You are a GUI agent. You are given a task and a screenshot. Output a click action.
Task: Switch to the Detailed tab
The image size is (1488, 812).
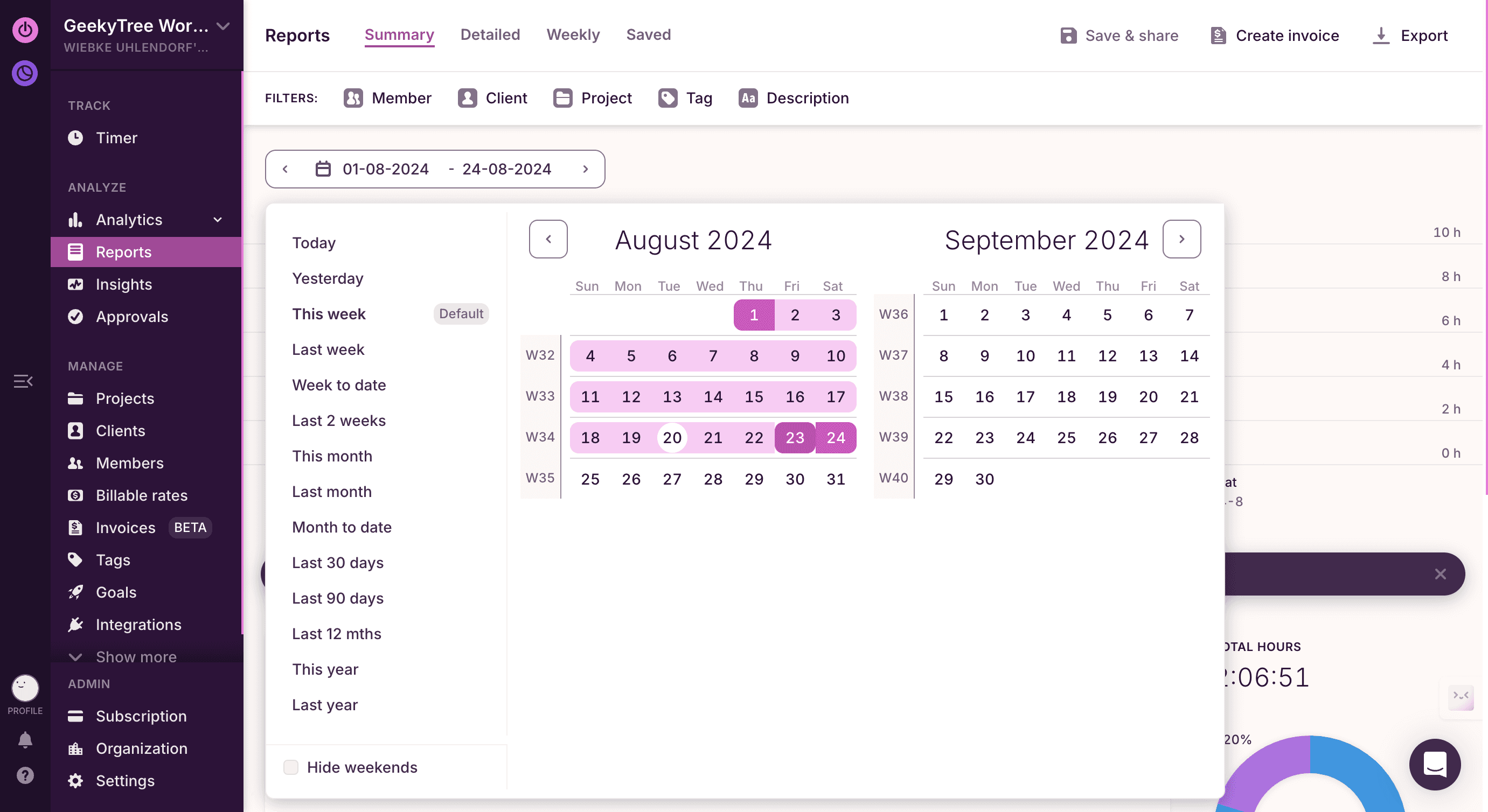tap(490, 34)
